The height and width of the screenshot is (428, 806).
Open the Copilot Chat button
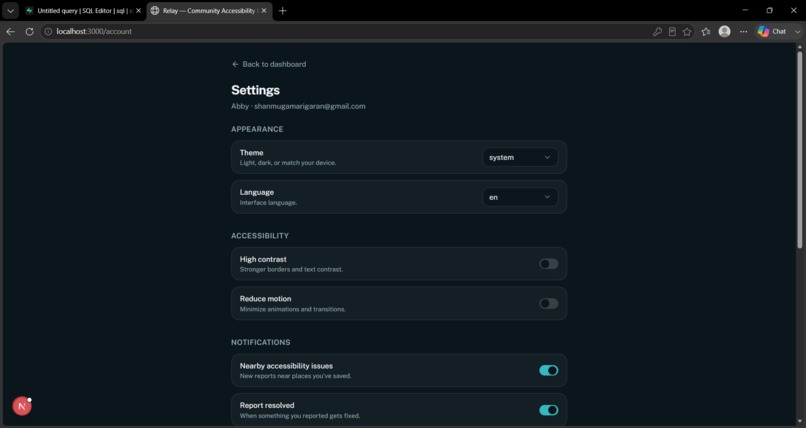click(x=772, y=31)
